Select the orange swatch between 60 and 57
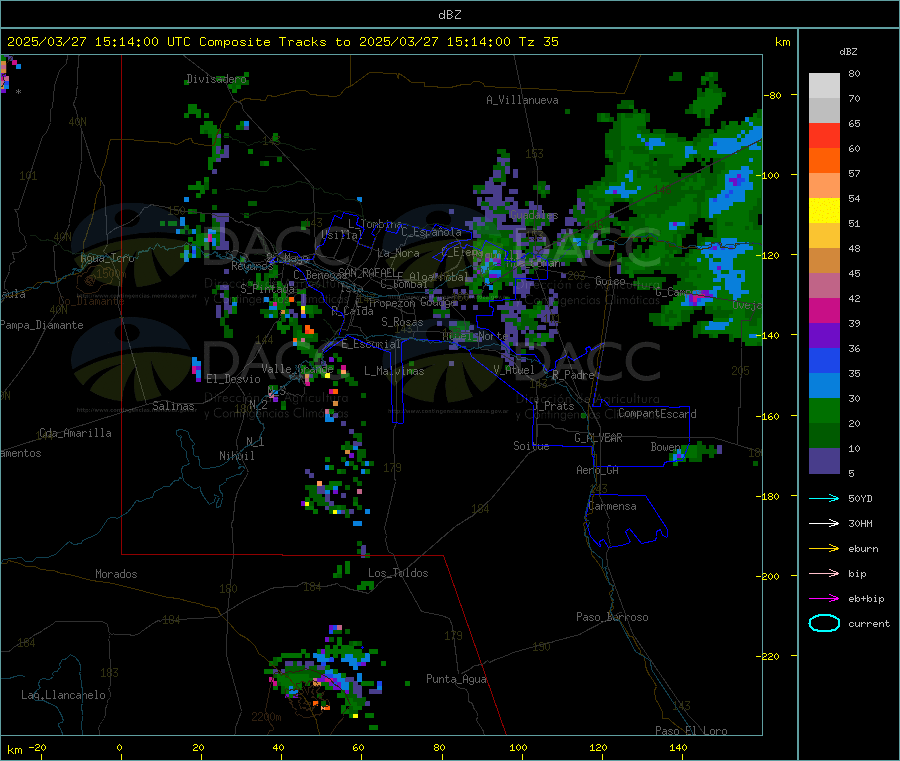900x761 pixels. coord(824,161)
